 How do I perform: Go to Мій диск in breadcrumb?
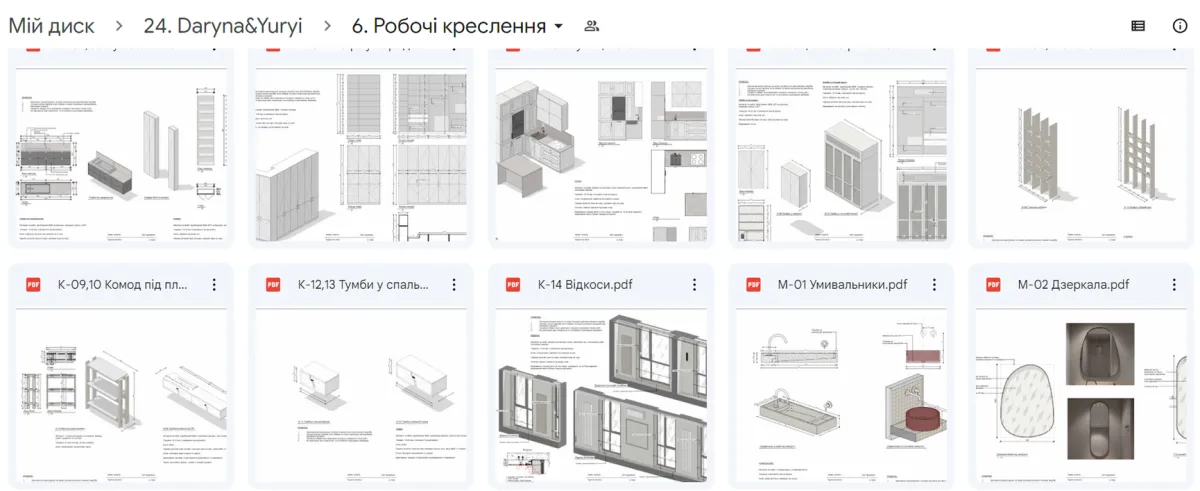point(51,26)
